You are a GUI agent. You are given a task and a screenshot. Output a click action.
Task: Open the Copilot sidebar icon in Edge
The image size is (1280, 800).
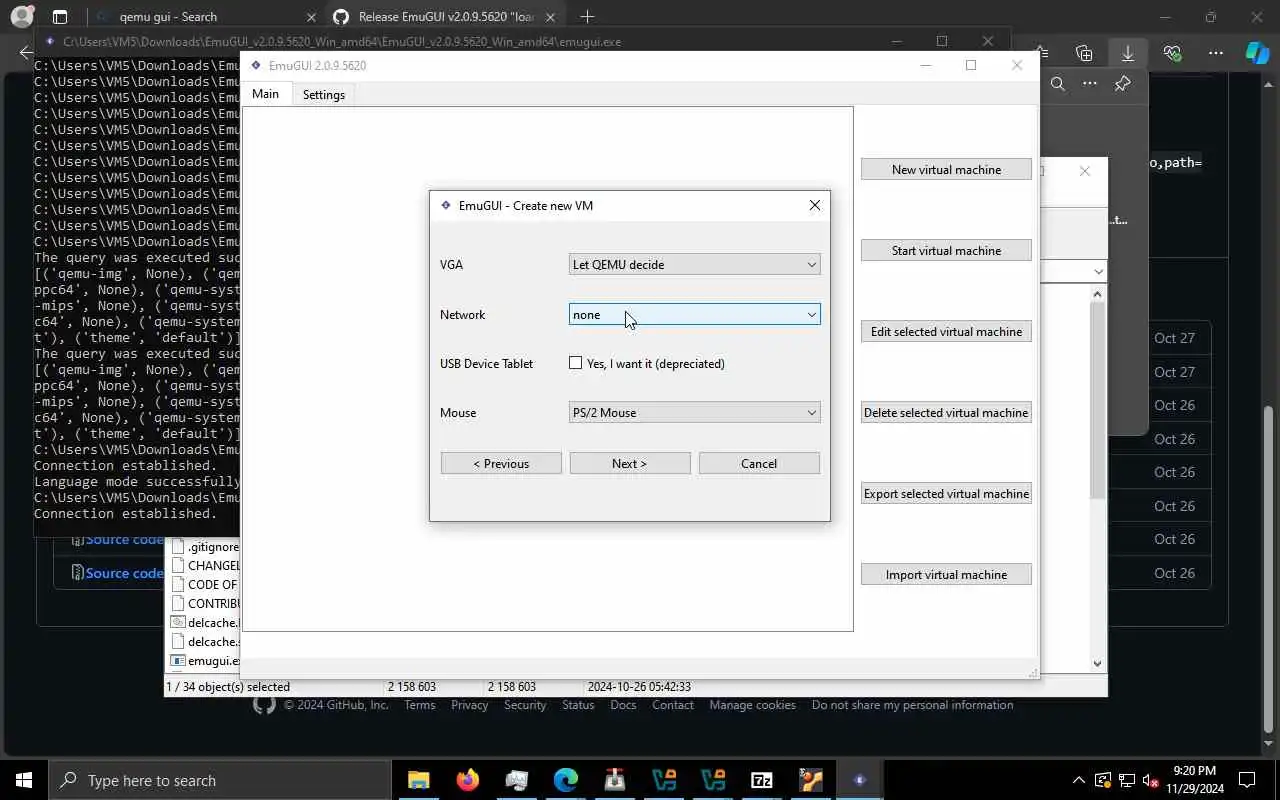click(x=1258, y=53)
